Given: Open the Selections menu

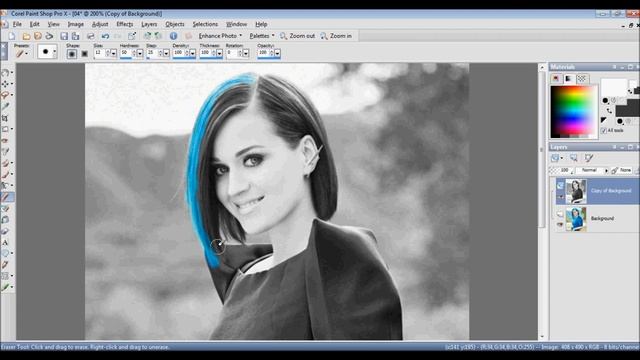Looking at the screenshot, I should click(205, 24).
